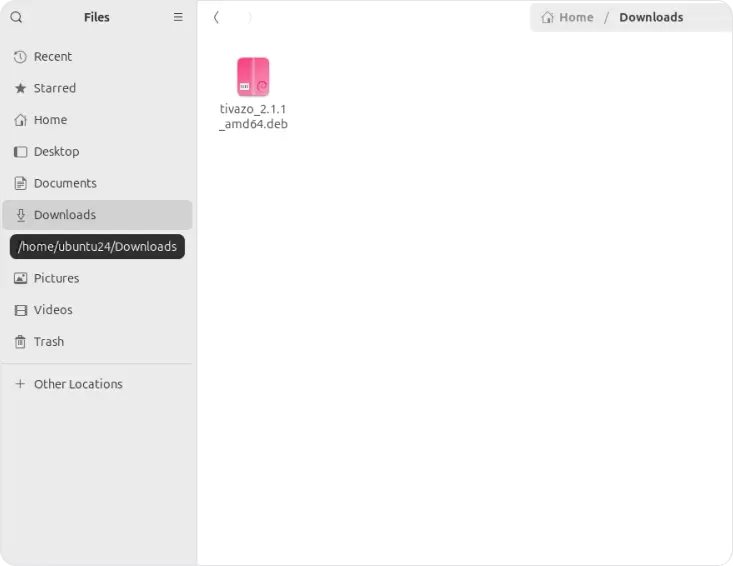The image size is (733, 566).
Task: Click the Pictures image icon
Action: tap(20, 279)
